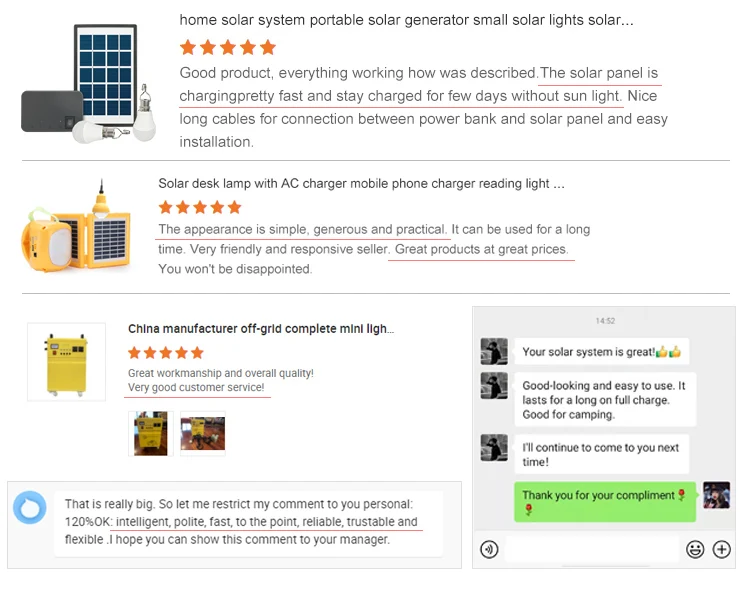Click star rating under home solar system title
This screenshot has width=750, height=600.
[227, 47]
